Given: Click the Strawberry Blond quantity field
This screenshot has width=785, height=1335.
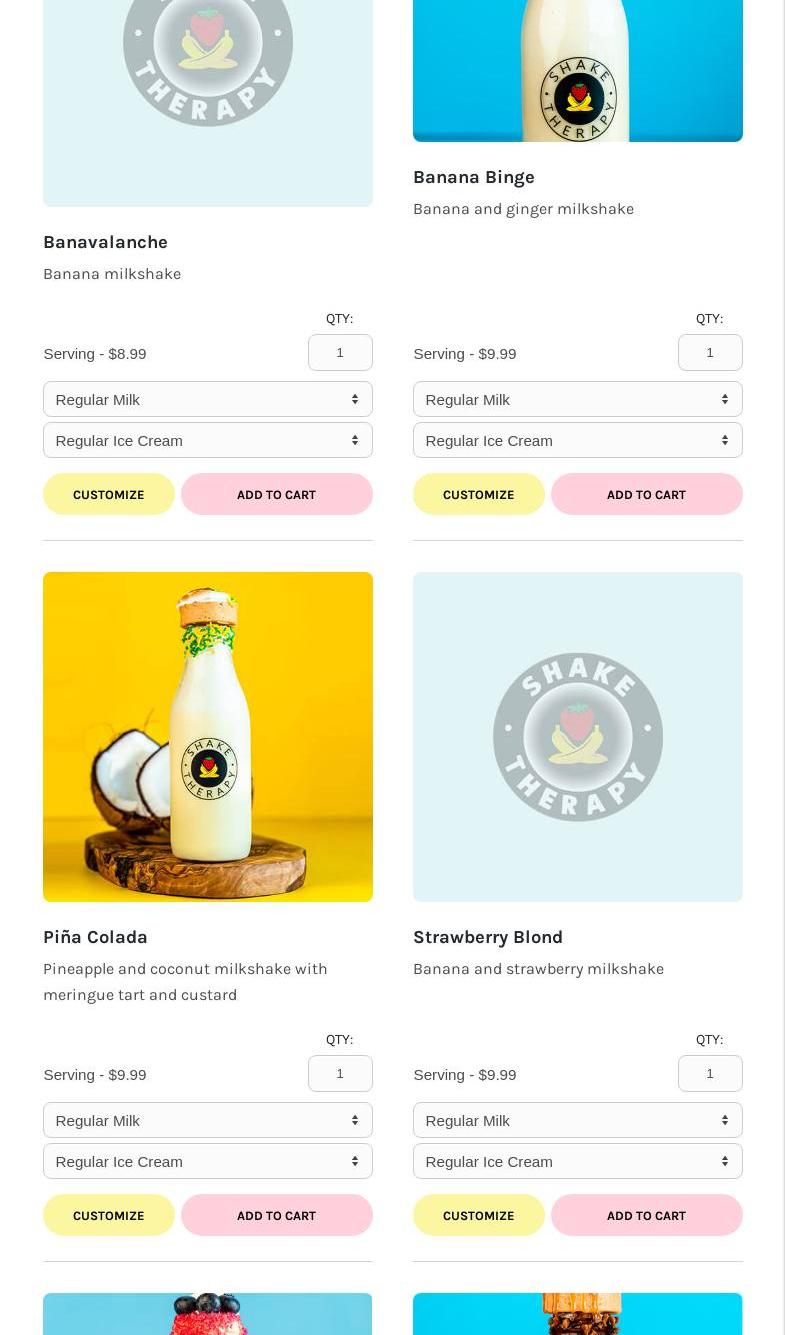Looking at the screenshot, I should (x=710, y=1073).
